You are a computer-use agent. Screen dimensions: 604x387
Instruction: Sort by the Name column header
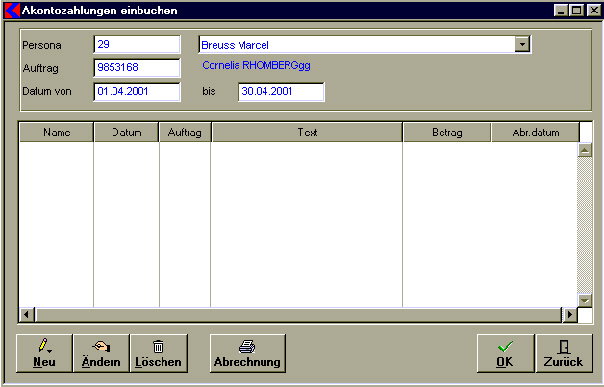pos(57,132)
